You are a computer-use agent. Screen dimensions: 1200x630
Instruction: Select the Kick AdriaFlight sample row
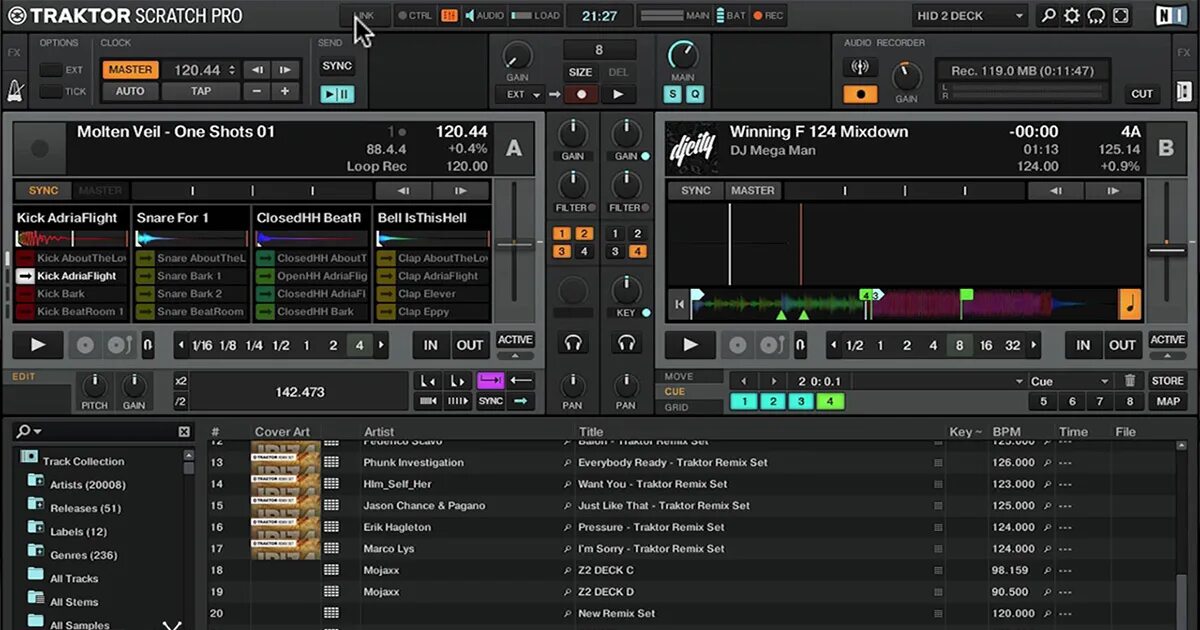pos(72,276)
